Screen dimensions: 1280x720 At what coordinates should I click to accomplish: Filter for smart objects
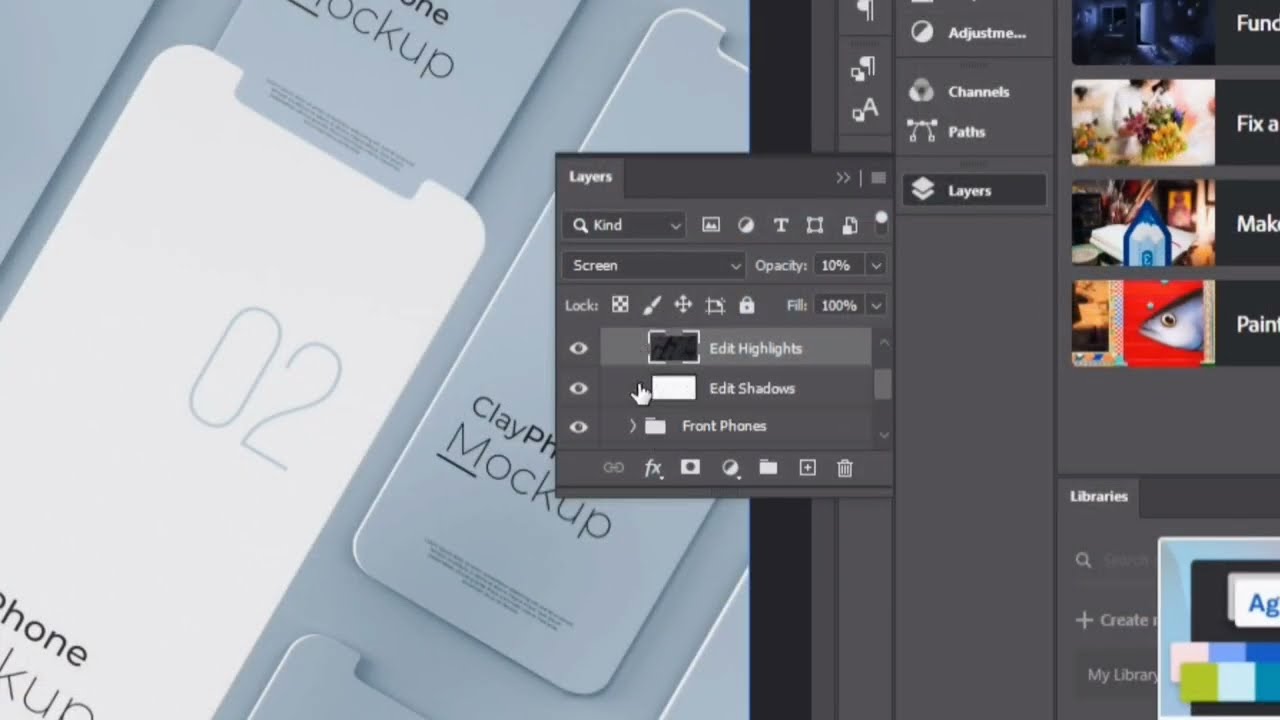pyautogui.click(x=850, y=225)
